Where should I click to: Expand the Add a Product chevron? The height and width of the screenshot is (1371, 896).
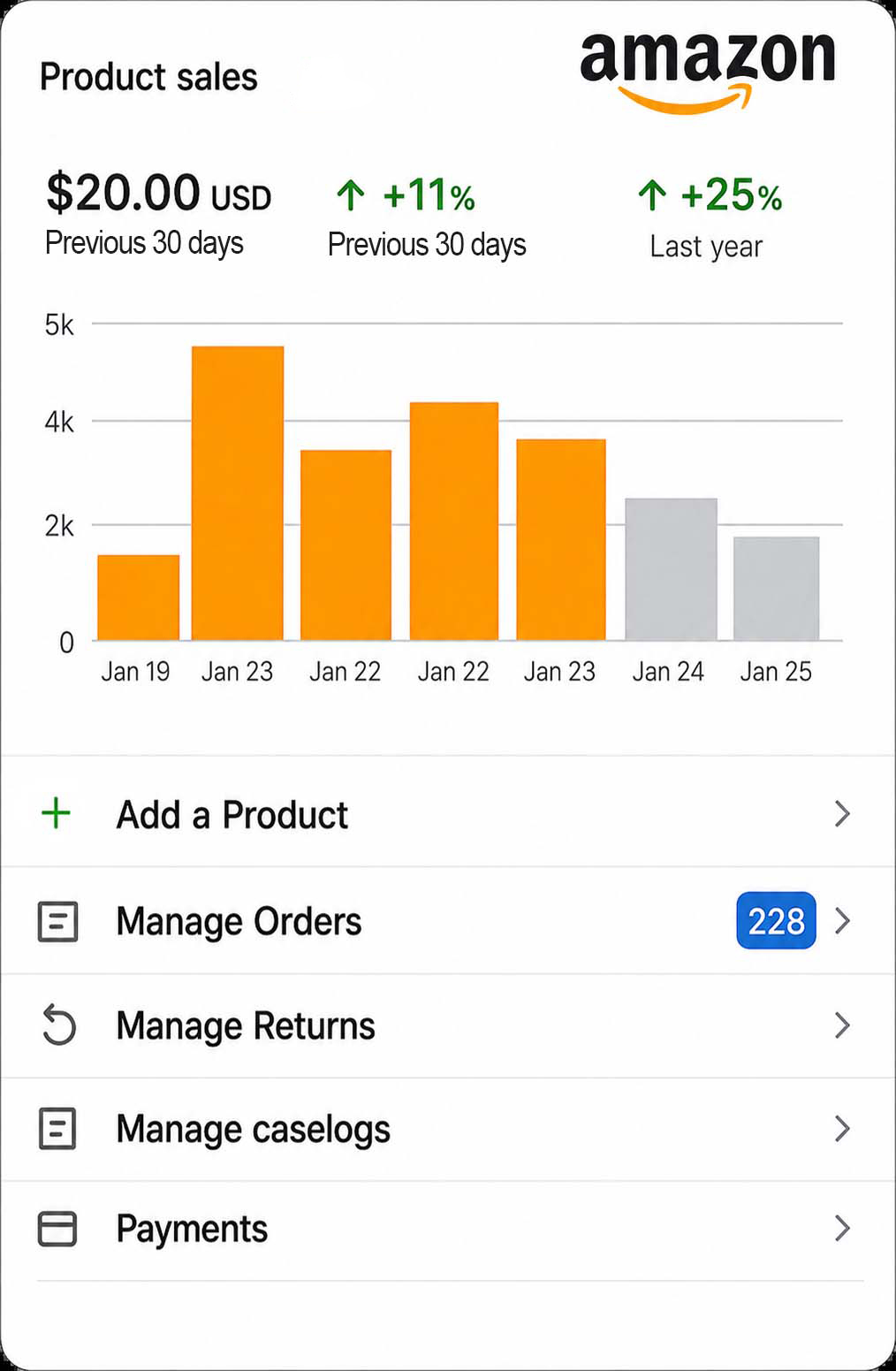point(842,813)
